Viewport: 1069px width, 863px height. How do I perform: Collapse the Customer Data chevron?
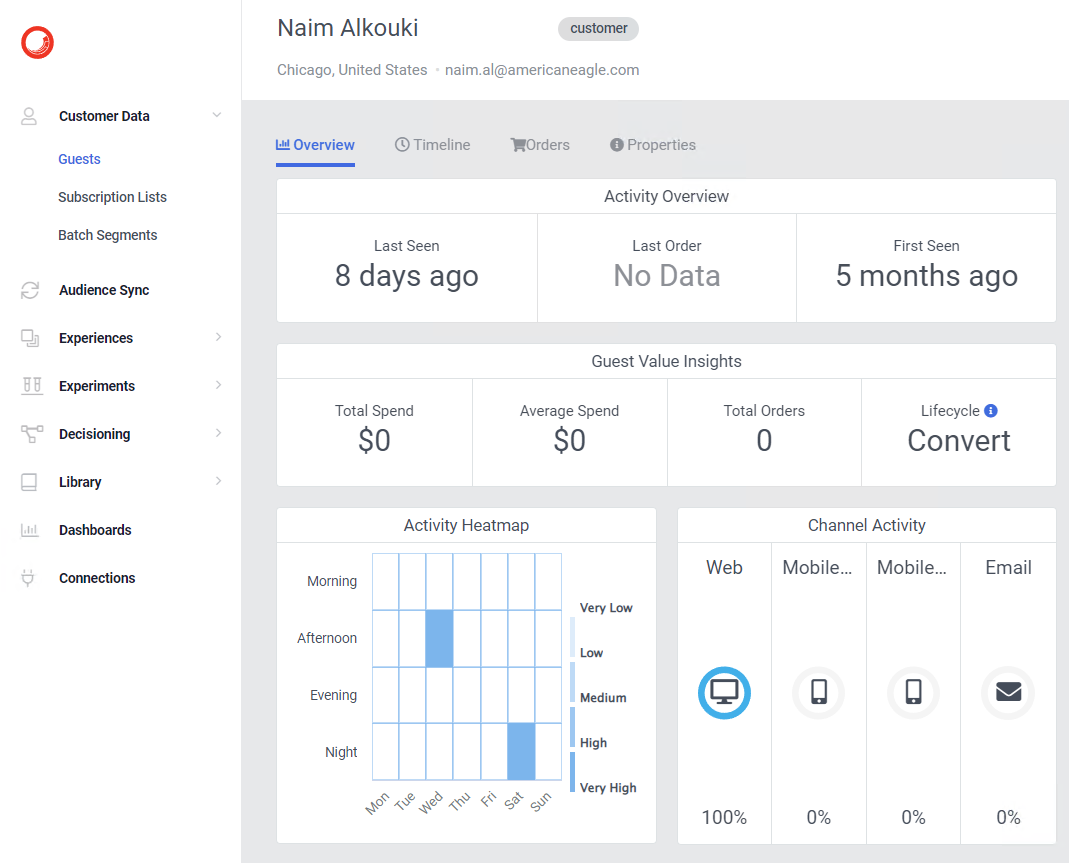(217, 115)
